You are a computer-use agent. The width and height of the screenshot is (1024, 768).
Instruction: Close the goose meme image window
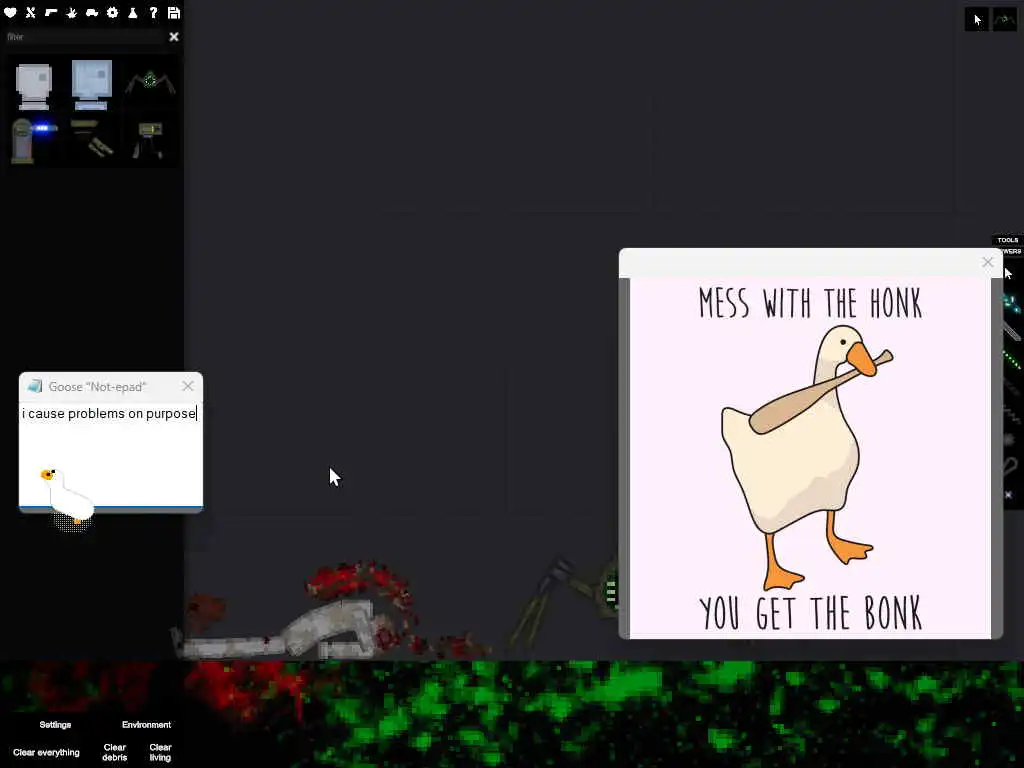987,262
